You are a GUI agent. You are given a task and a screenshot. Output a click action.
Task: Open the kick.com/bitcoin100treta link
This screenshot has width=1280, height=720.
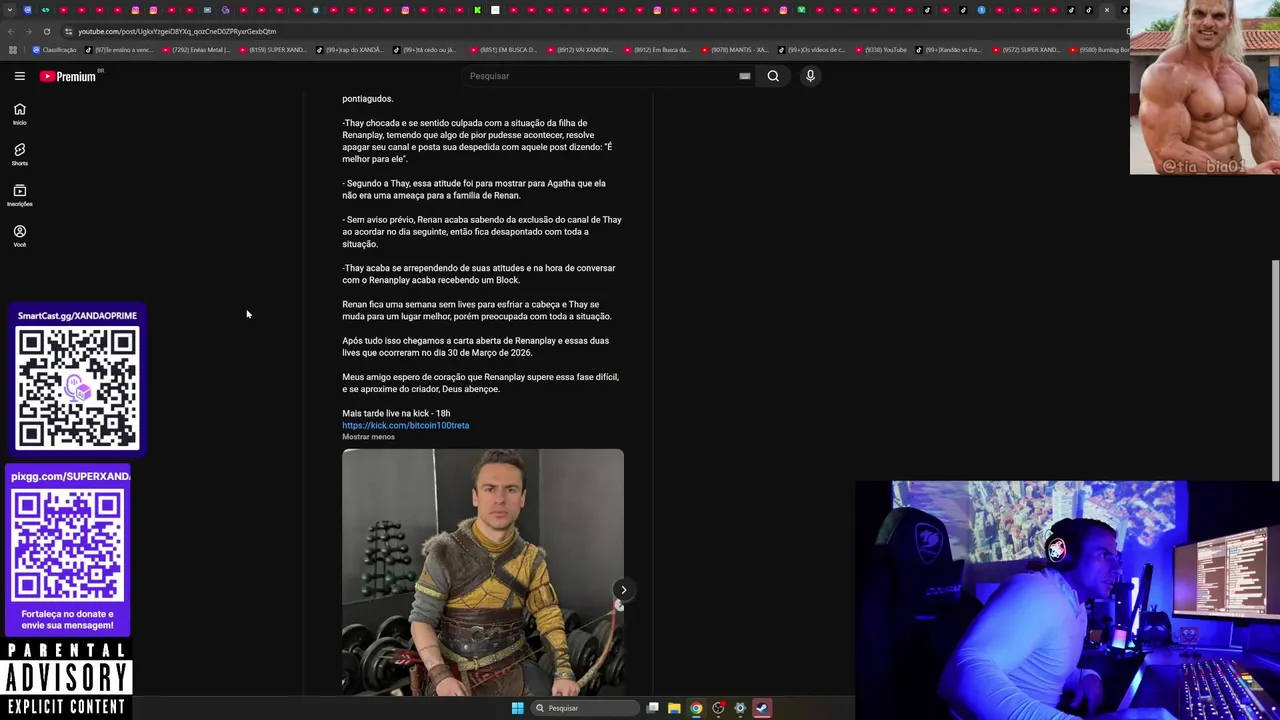405,425
